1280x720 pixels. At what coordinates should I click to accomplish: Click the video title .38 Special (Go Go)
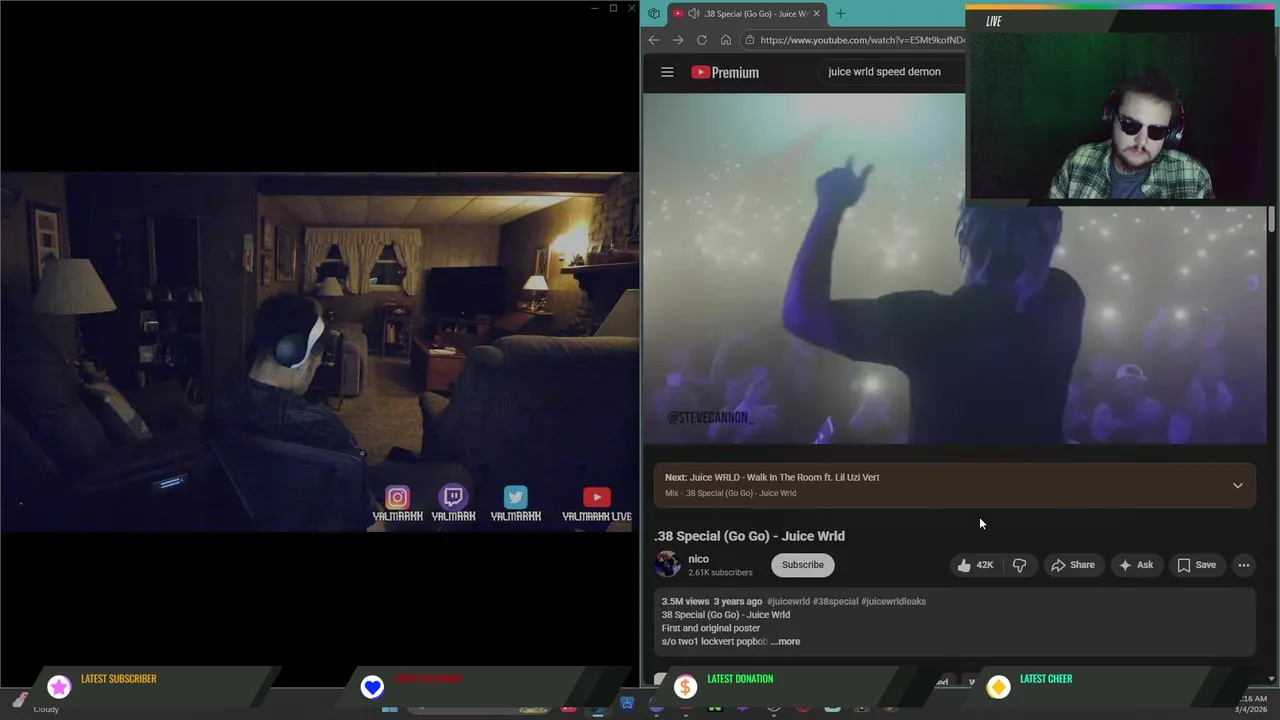click(x=749, y=536)
